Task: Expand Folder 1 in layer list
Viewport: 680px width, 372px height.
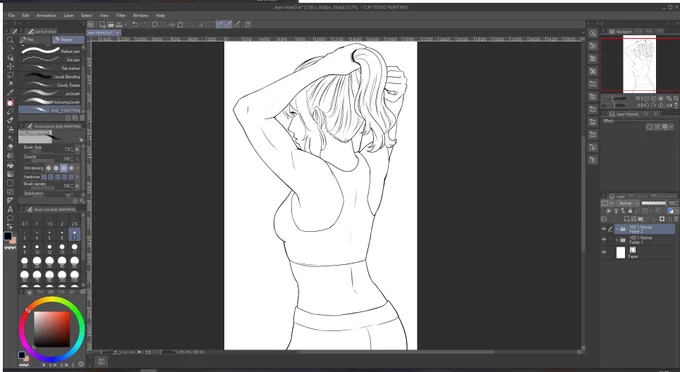Action: [x=617, y=239]
